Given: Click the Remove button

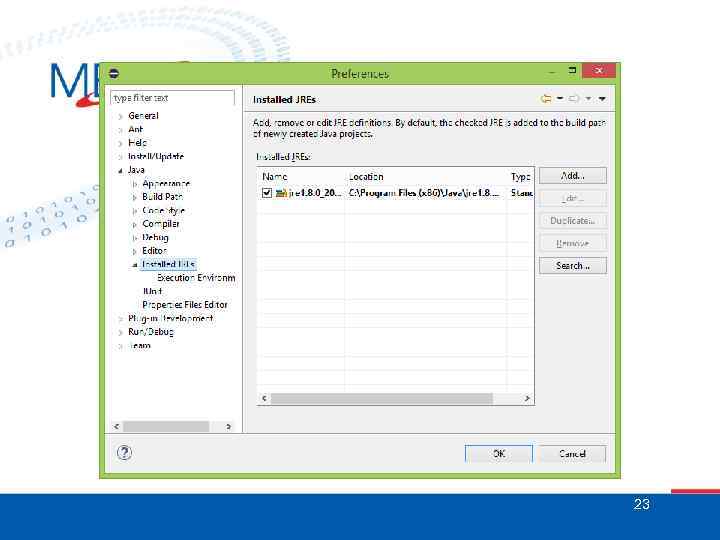Looking at the screenshot, I should point(573,243).
